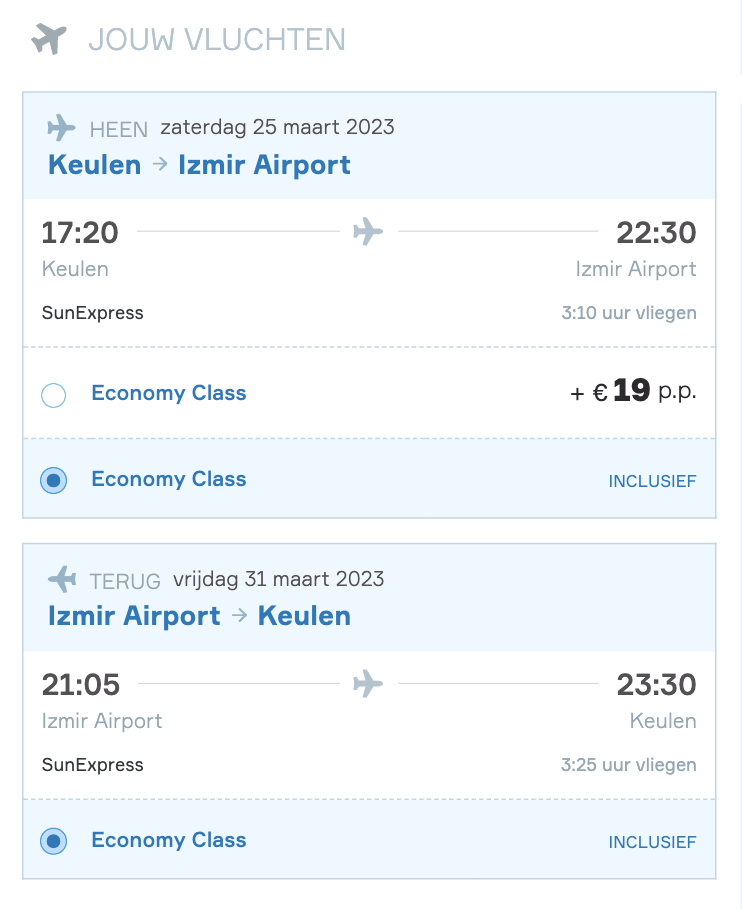The height and width of the screenshot is (910, 742).
Task: Click the outbound HEEN airplane icon
Action: point(61,128)
